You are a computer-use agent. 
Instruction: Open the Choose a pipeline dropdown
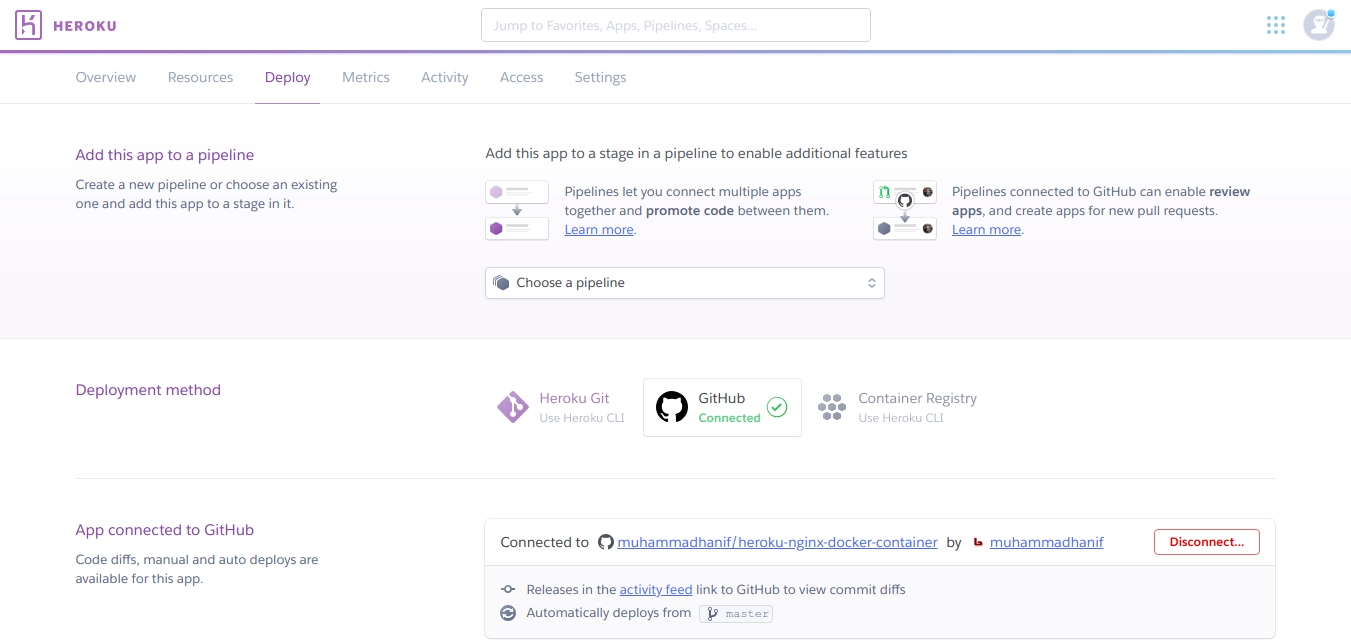(685, 283)
